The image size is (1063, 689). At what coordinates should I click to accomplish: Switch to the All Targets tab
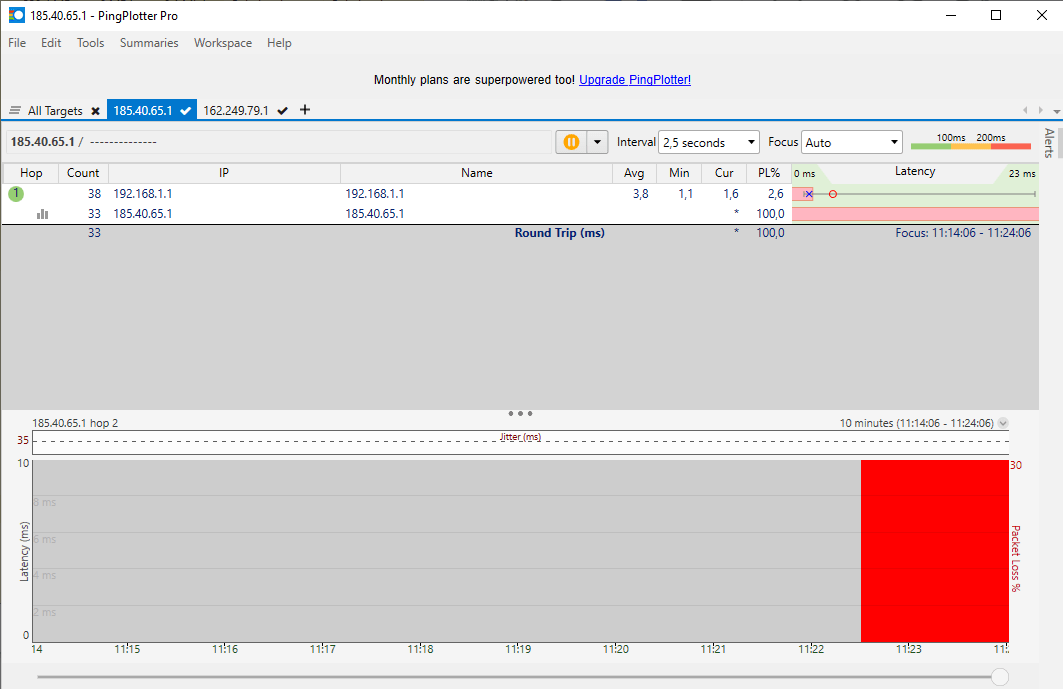coord(55,111)
